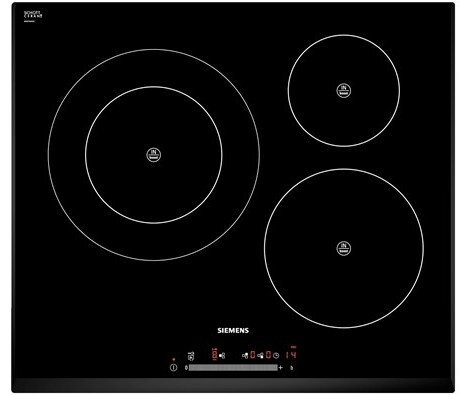Click IN boost mark on small rear zone
The image size is (466, 395).
[344, 90]
